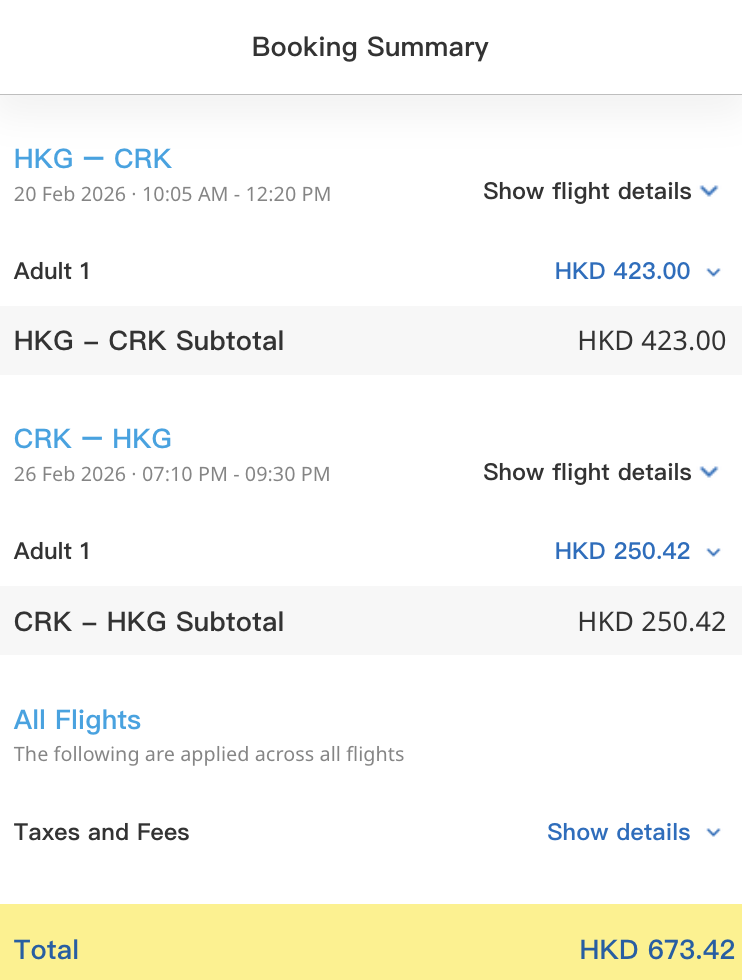The image size is (742, 980).
Task: Click the HKD 250.42 adult fare
Action: 622,551
